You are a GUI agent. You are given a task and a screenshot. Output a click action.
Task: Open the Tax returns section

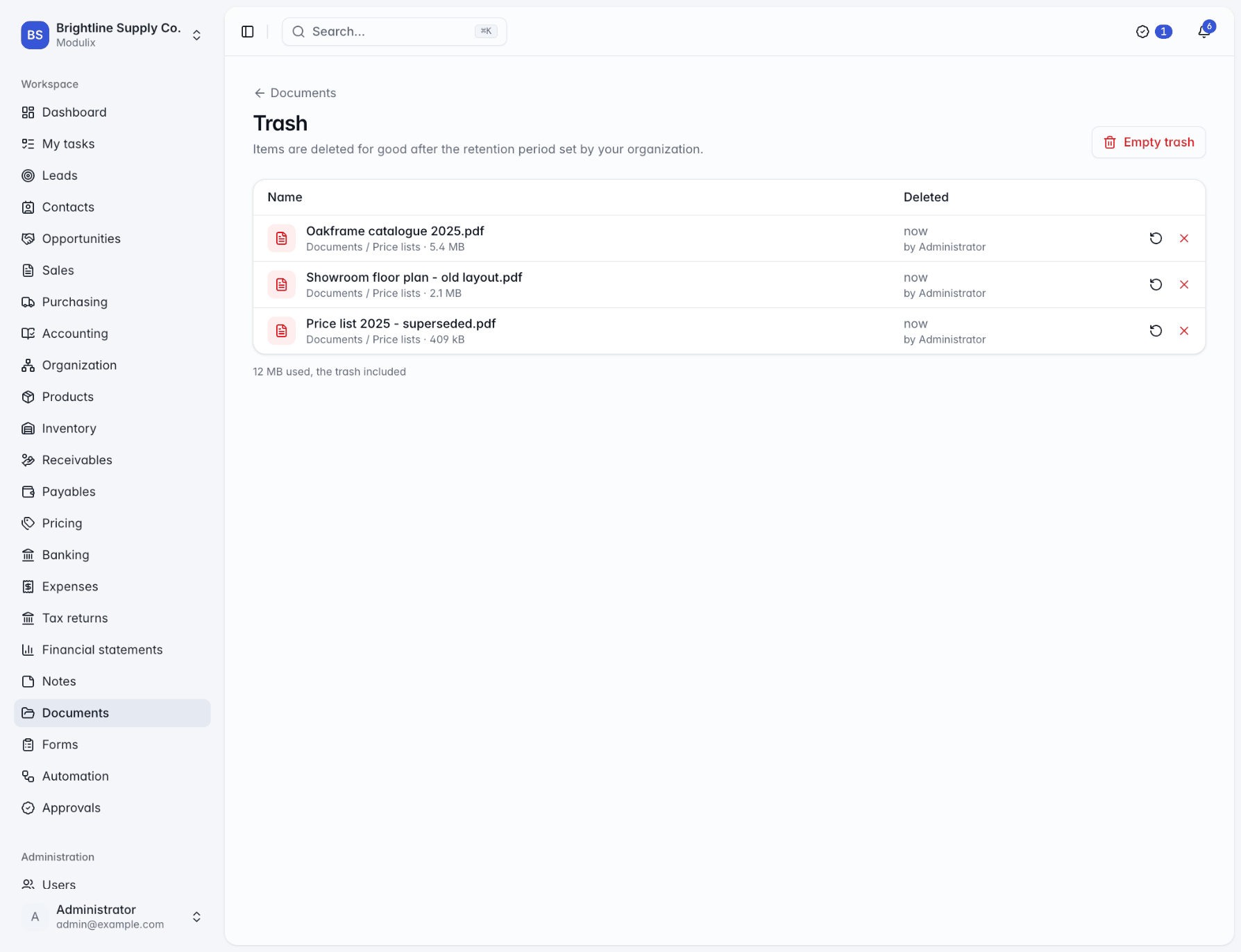(112, 618)
